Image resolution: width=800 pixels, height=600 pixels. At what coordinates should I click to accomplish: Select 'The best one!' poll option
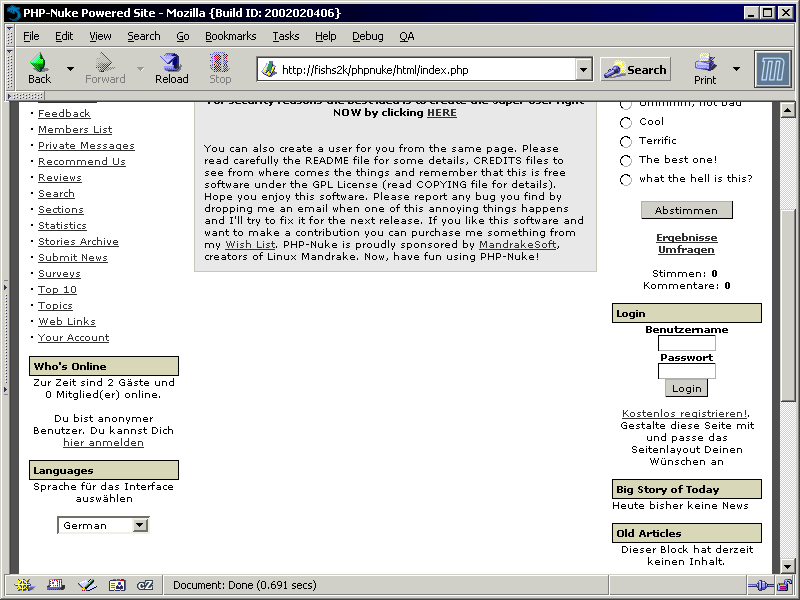point(626,161)
